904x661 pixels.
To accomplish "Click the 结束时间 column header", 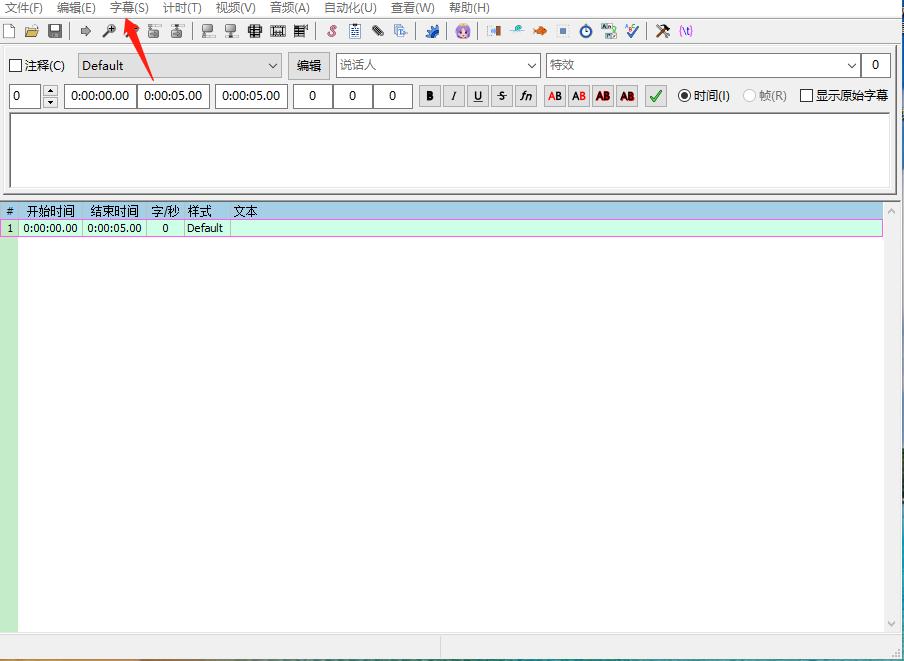I will (115, 211).
